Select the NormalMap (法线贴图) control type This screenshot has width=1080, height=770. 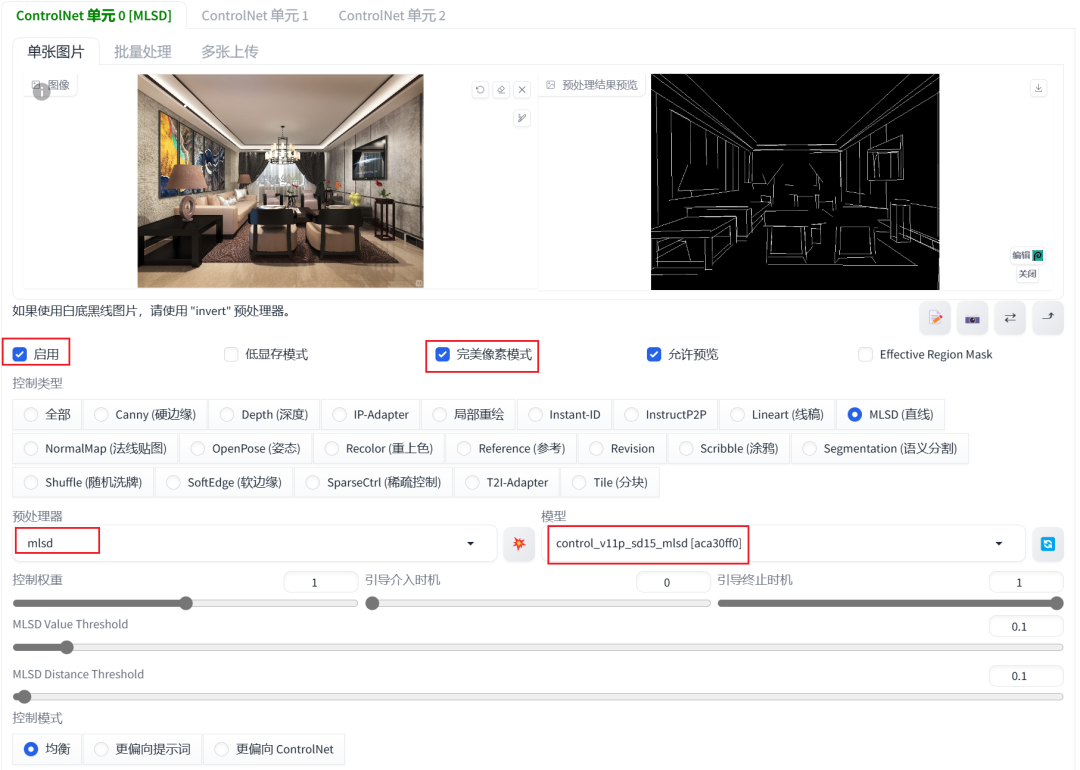pyautogui.click(x=95, y=448)
